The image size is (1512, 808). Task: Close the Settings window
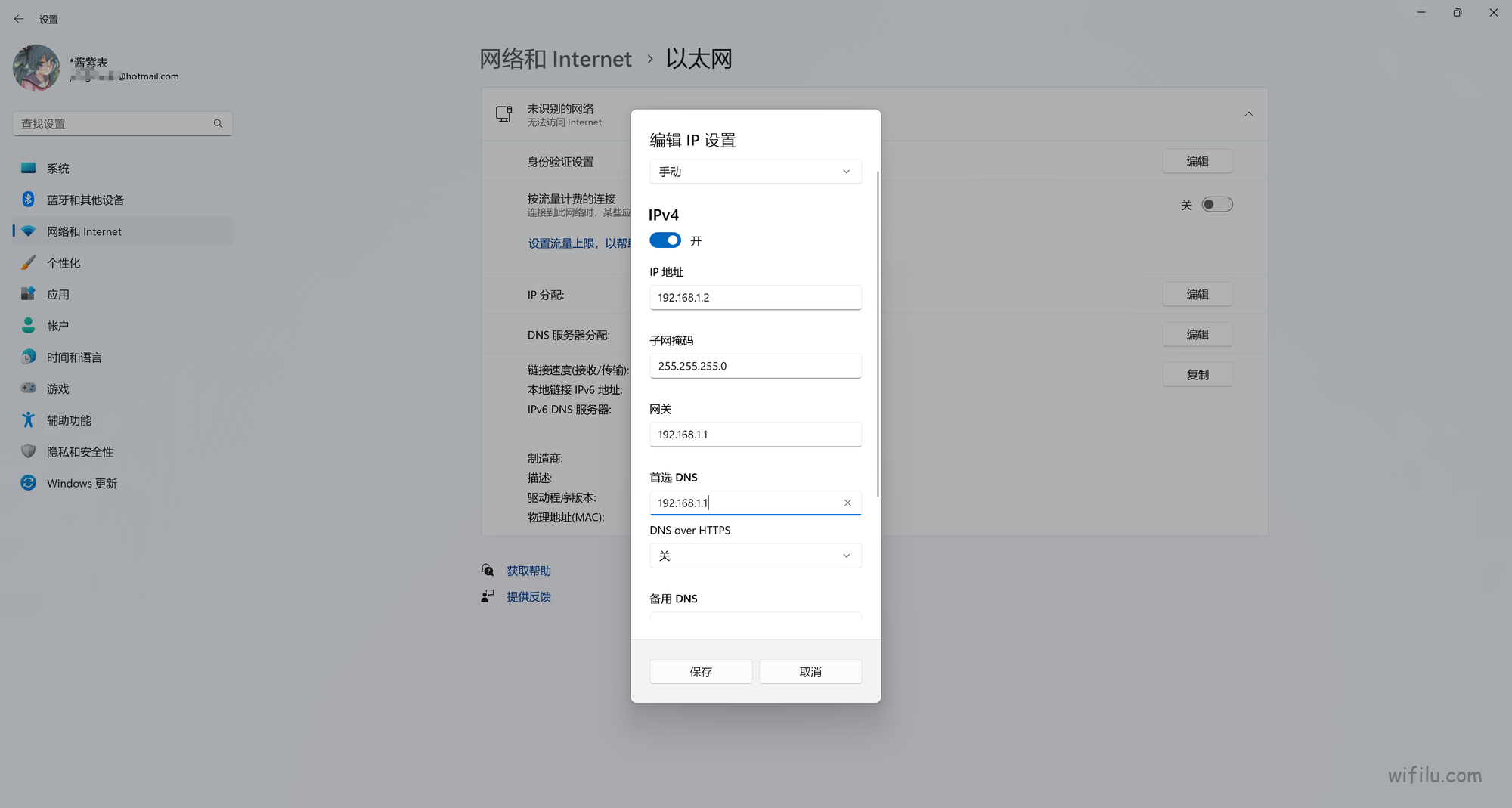pyautogui.click(x=1494, y=12)
